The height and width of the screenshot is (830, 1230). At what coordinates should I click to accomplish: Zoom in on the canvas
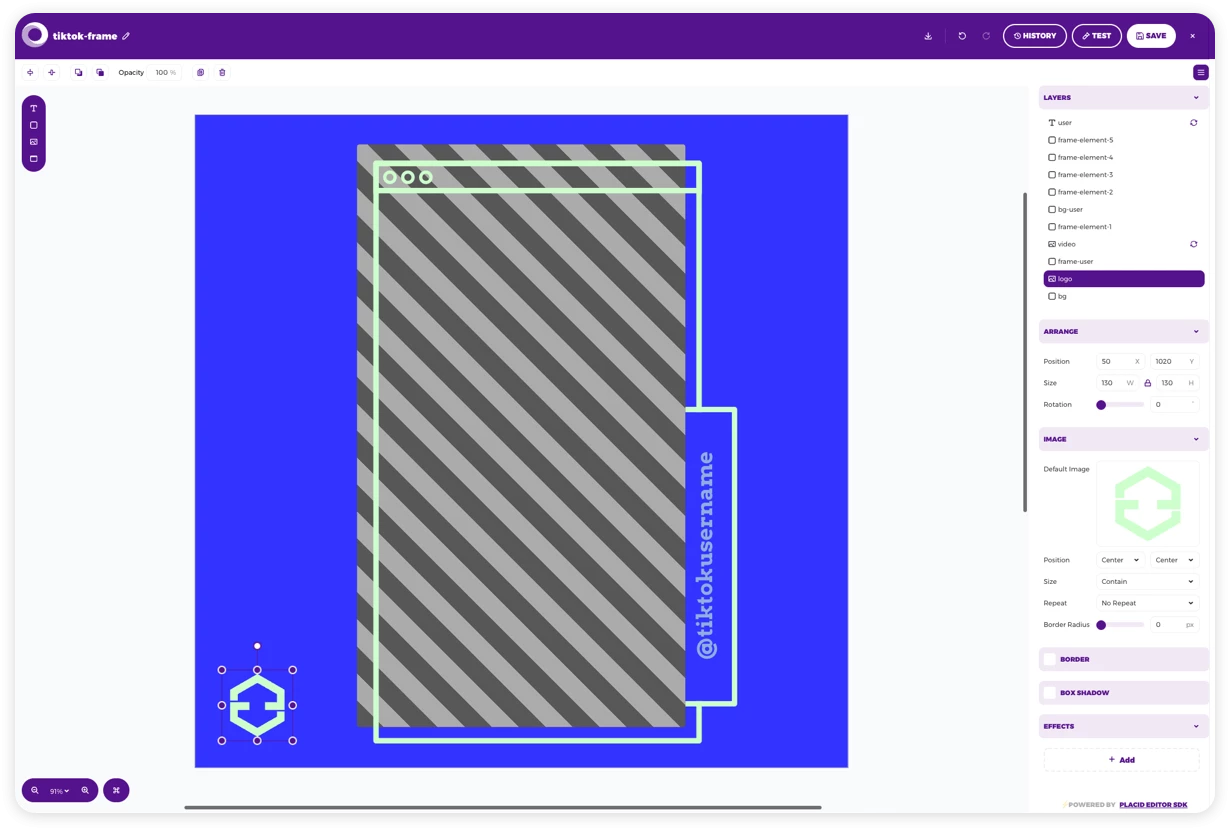[85, 791]
